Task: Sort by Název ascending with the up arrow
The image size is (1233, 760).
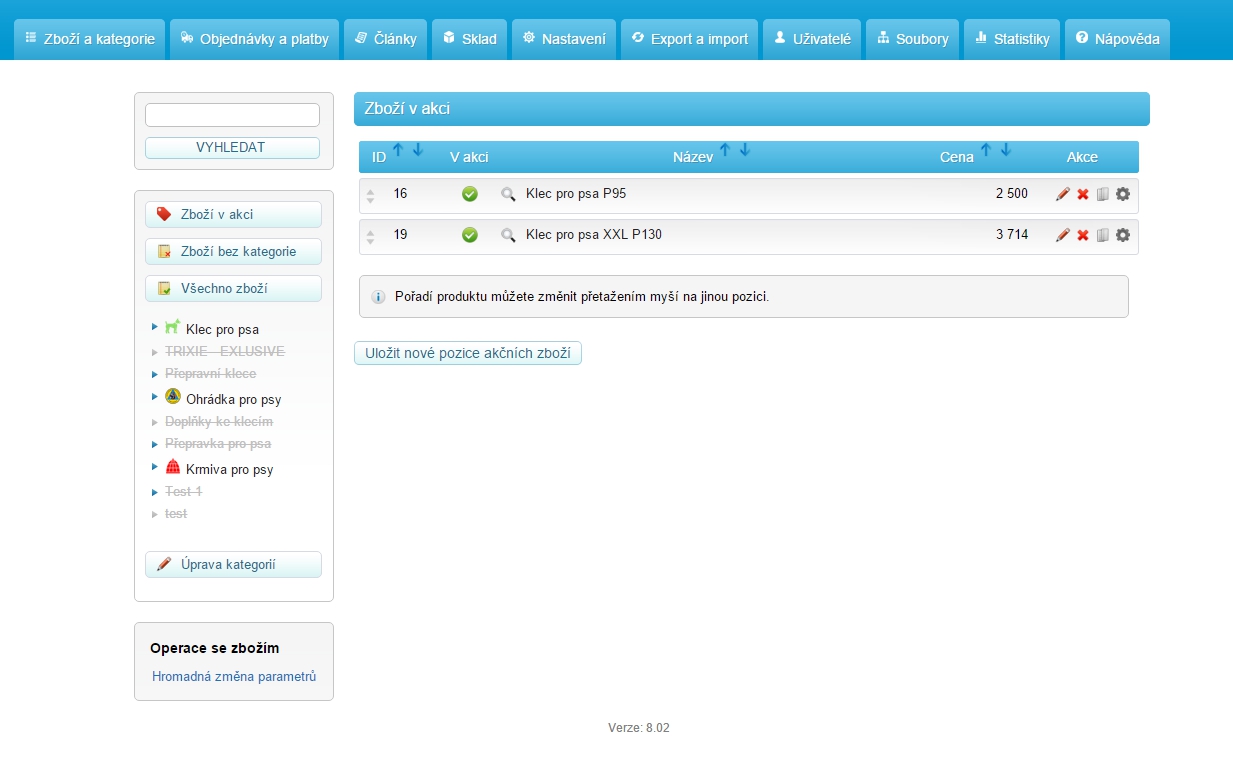Action: pos(725,150)
